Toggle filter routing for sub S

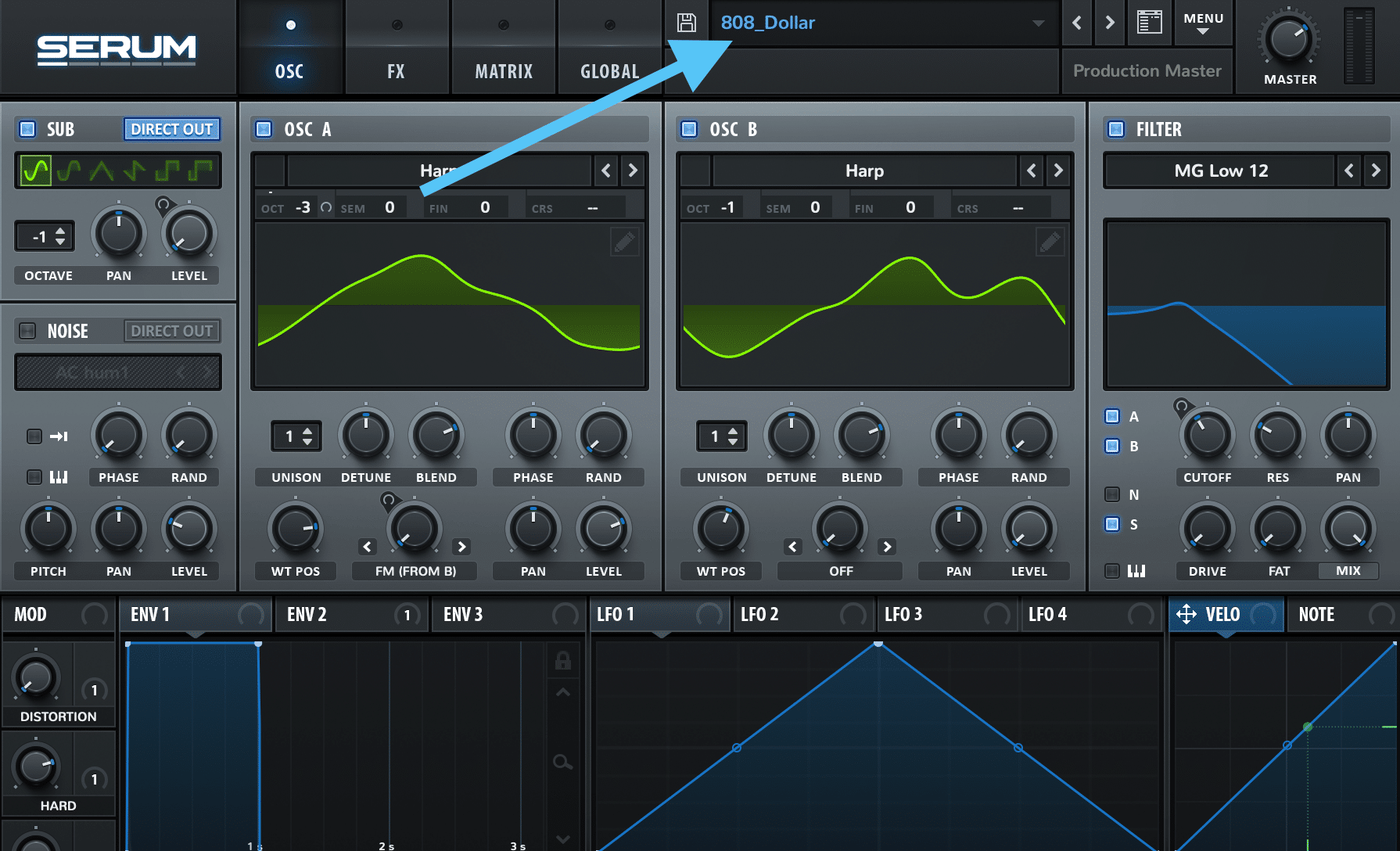coord(1112,524)
